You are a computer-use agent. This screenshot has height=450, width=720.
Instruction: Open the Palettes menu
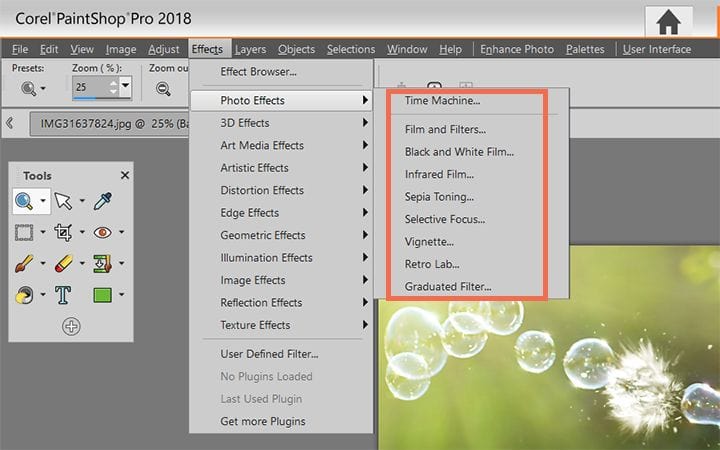[x=585, y=49]
